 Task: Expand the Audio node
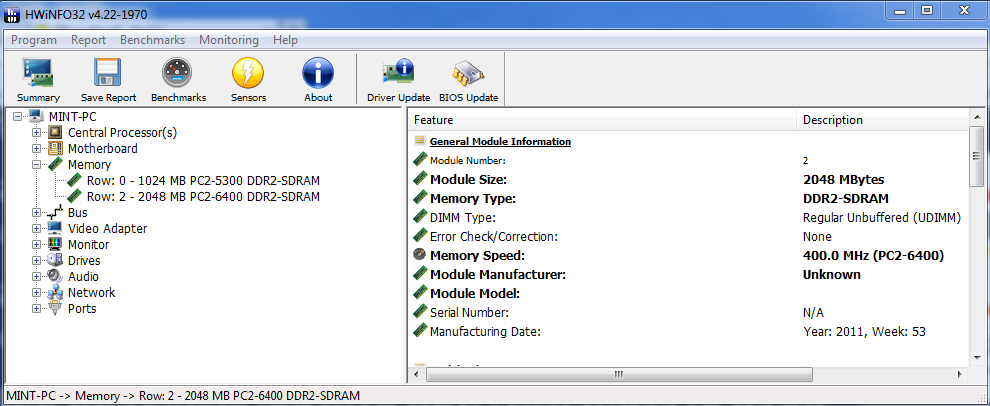tap(36, 277)
